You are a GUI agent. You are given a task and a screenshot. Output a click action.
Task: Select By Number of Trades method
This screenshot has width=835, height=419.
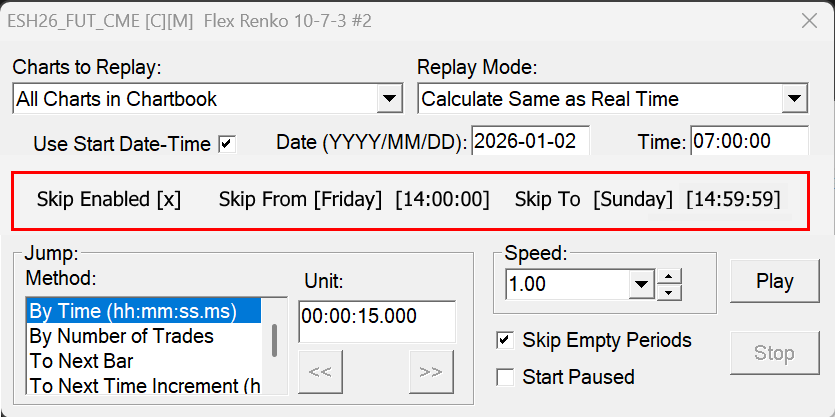tap(121, 336)
